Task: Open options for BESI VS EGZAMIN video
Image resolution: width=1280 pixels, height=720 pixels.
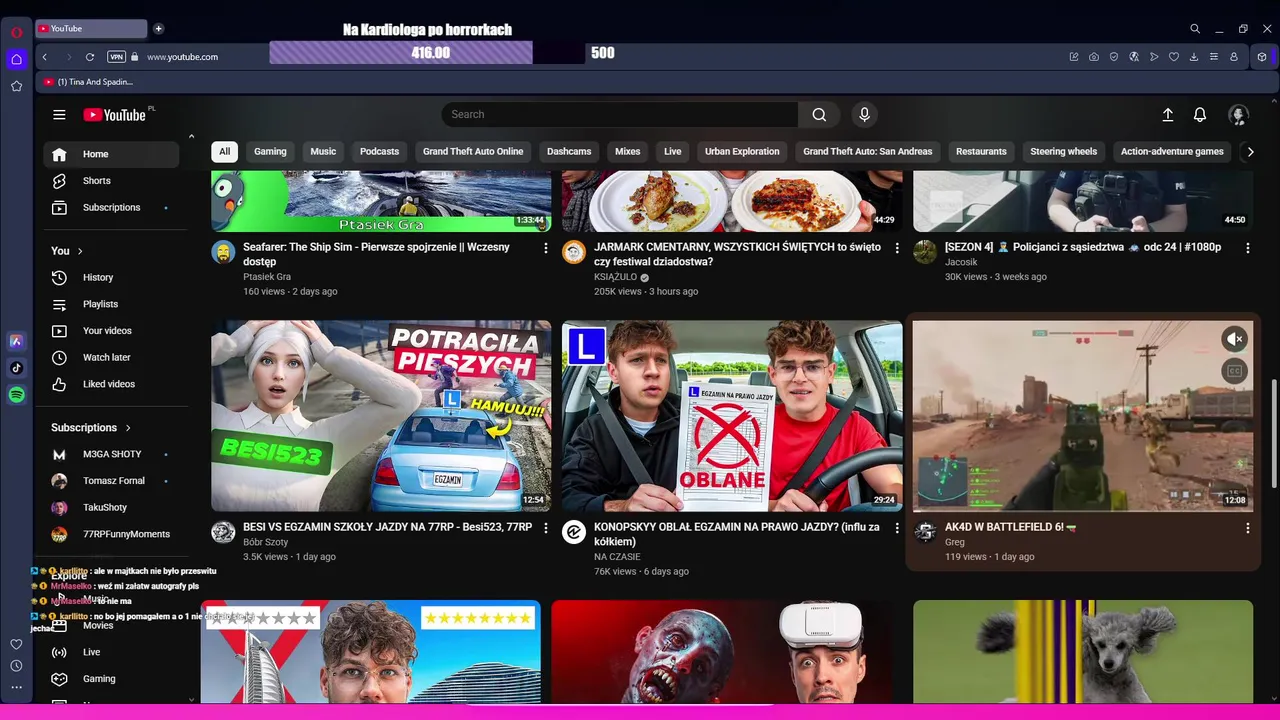Action: tap(546, 528)
